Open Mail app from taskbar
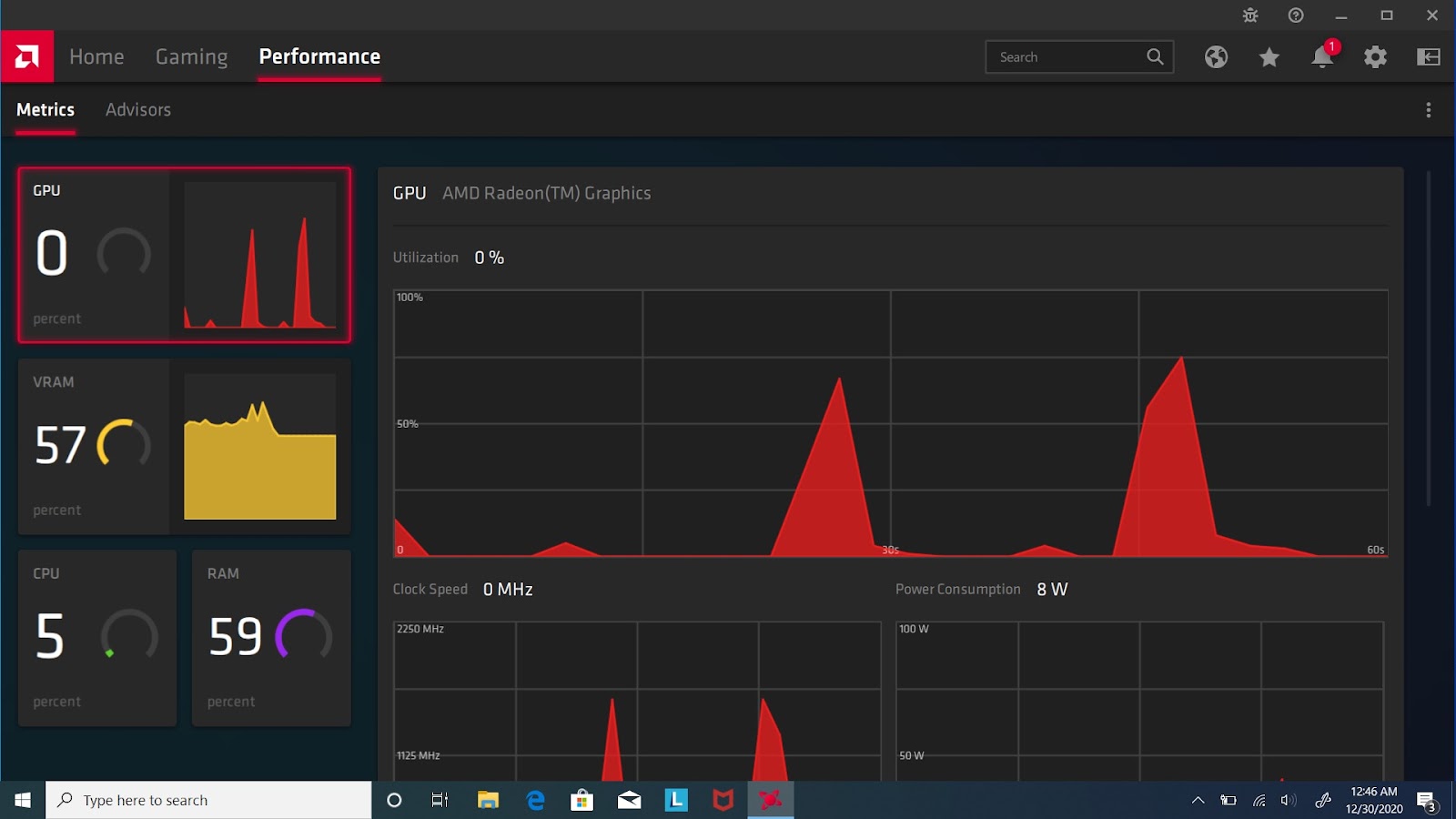This screenshot has height=819, width=1456. point(629,800)
